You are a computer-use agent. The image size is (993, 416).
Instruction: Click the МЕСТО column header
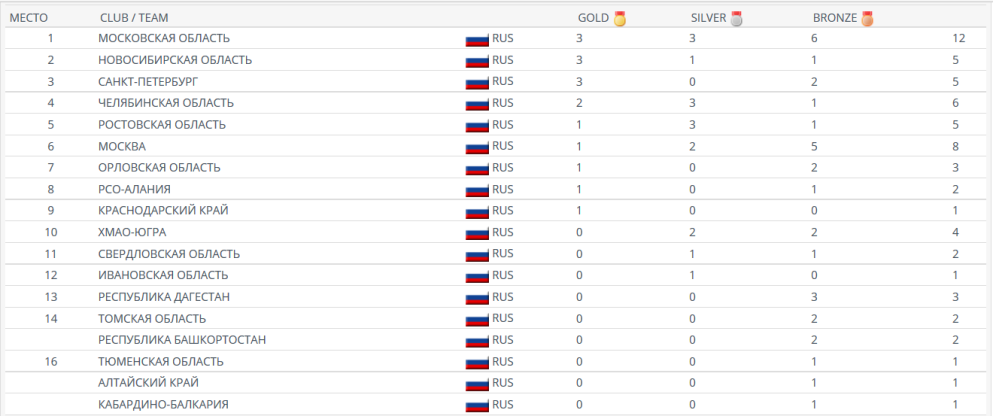coord(29,18)
